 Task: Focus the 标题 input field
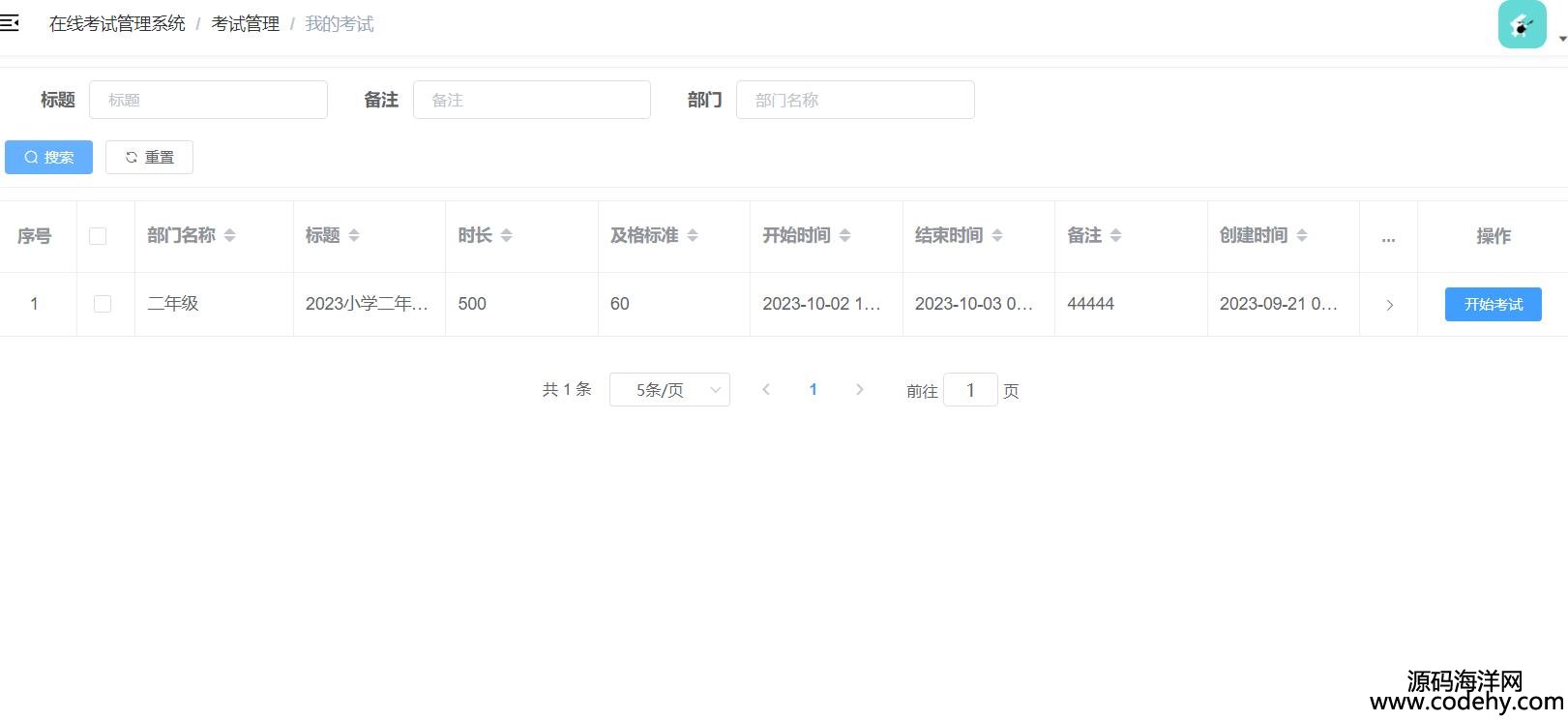click(208, 100)
